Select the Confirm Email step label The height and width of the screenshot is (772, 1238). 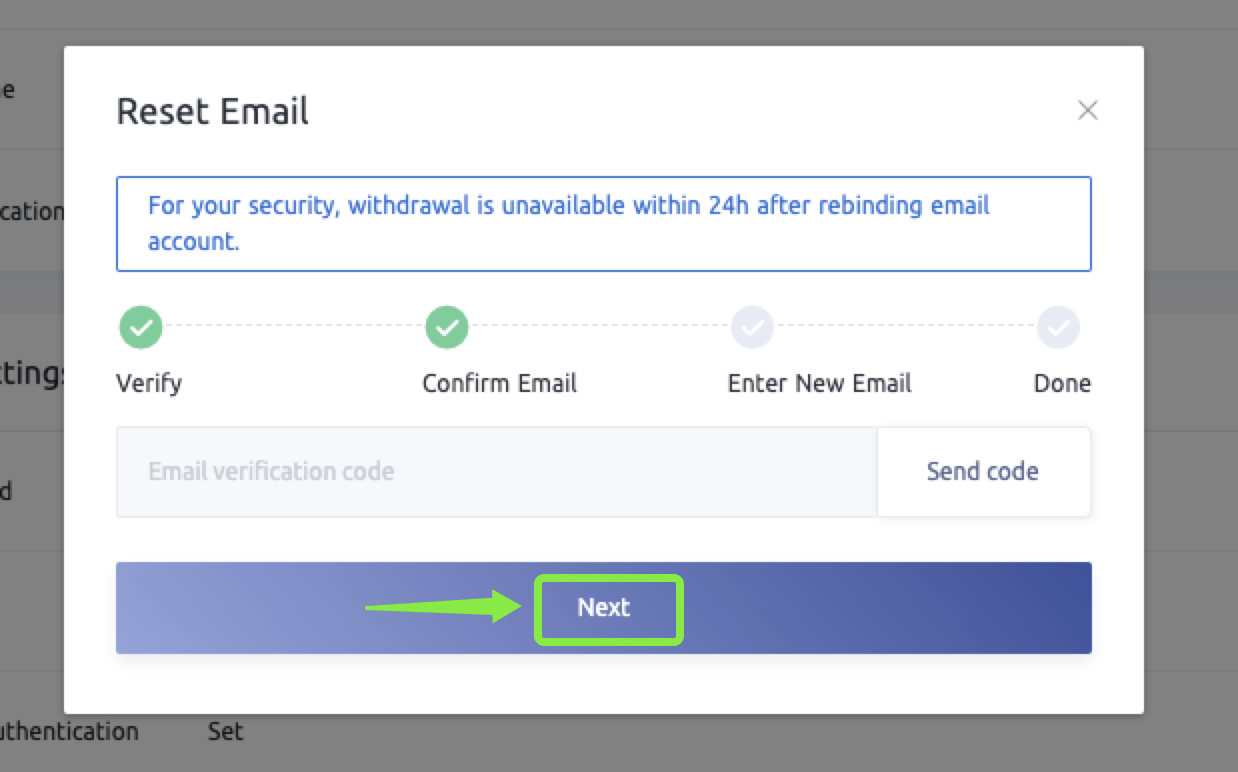(x=499, y=384)
